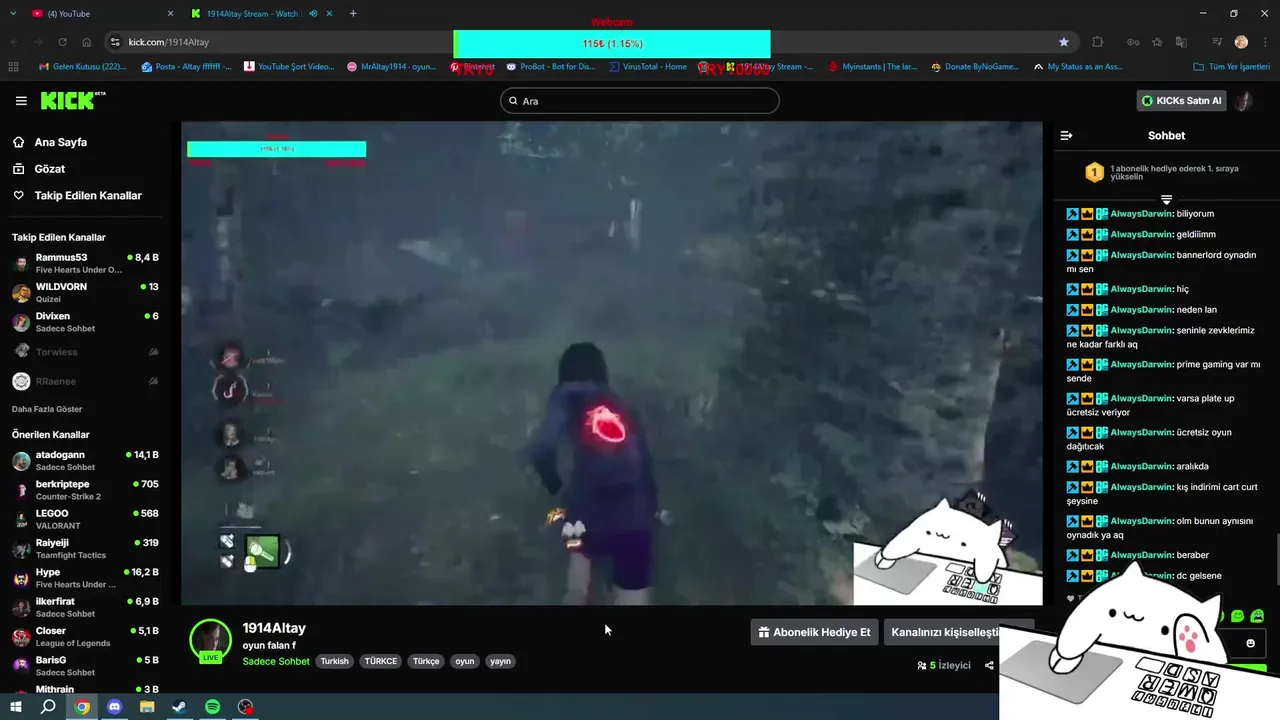
Task: Open the Gelen Kutusu bookmark
Action: pyautogui.click(x=82, y=67)
